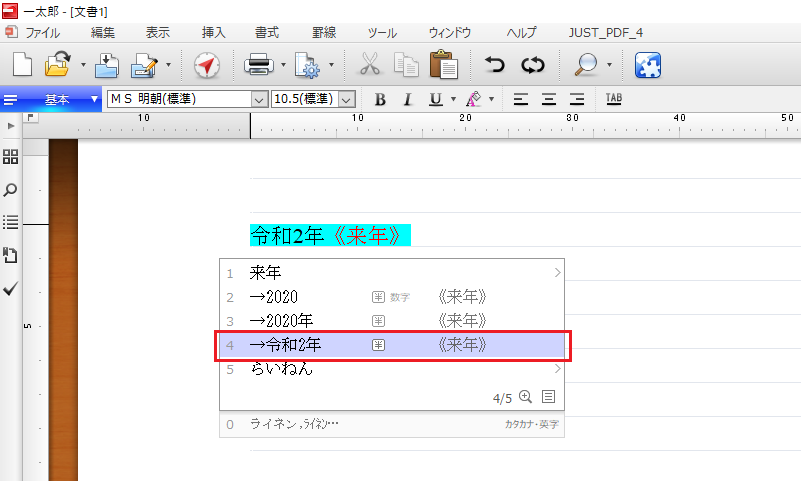
Task: Open the ヘルプ menu
Action: (521, 33)
